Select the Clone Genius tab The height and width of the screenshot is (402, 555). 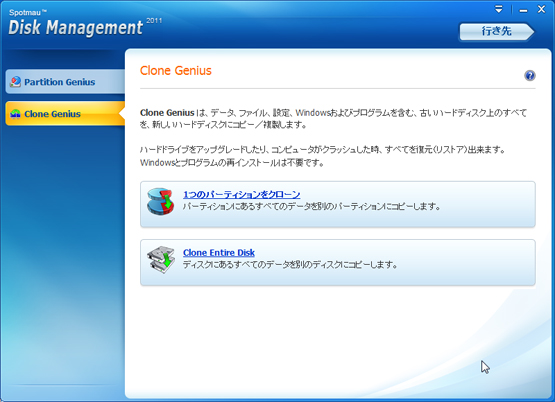(x=65, y=114)
